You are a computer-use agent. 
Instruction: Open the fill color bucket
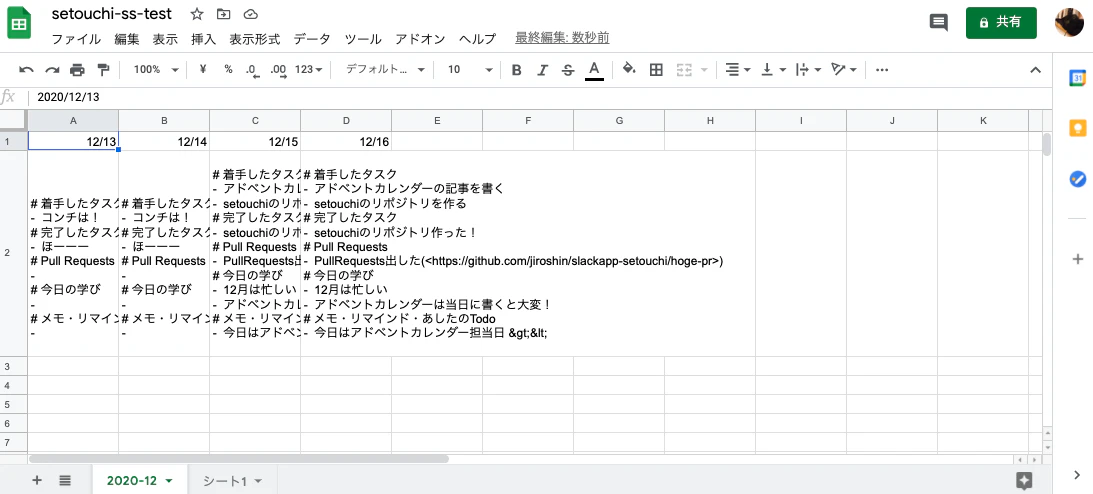[629, 69]
